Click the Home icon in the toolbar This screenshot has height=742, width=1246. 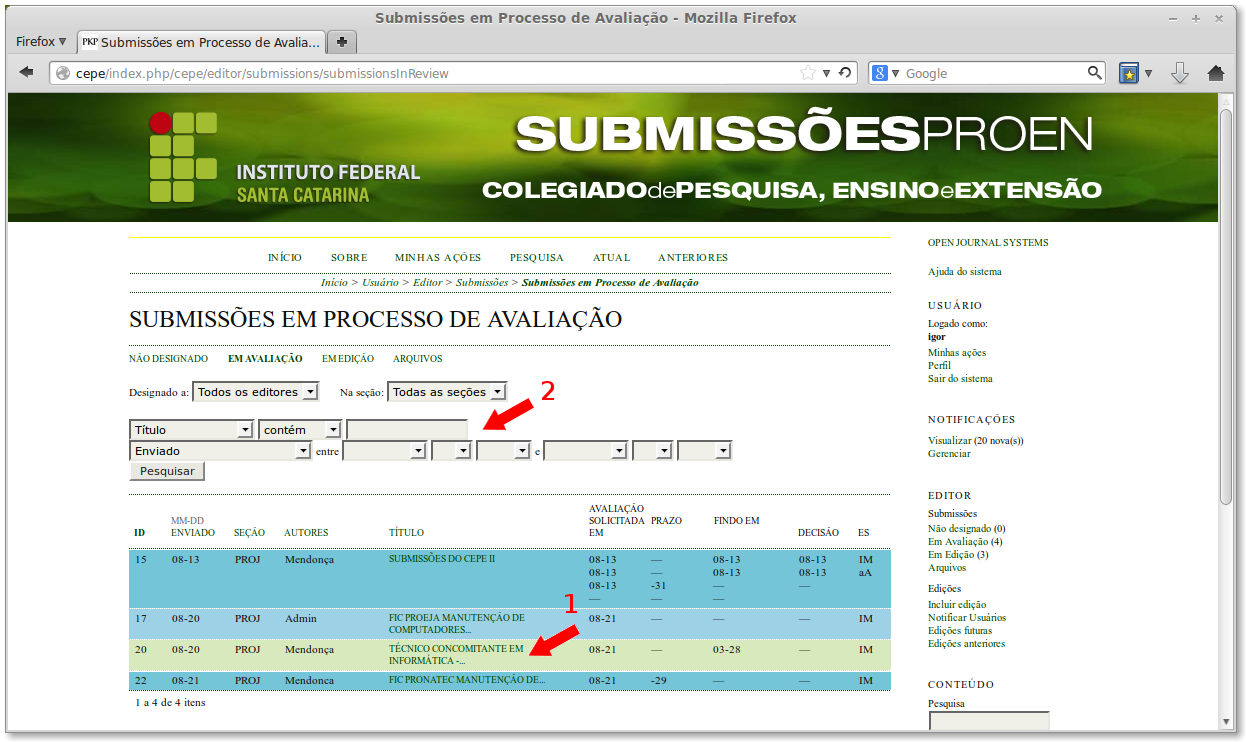click(1214, 72)
